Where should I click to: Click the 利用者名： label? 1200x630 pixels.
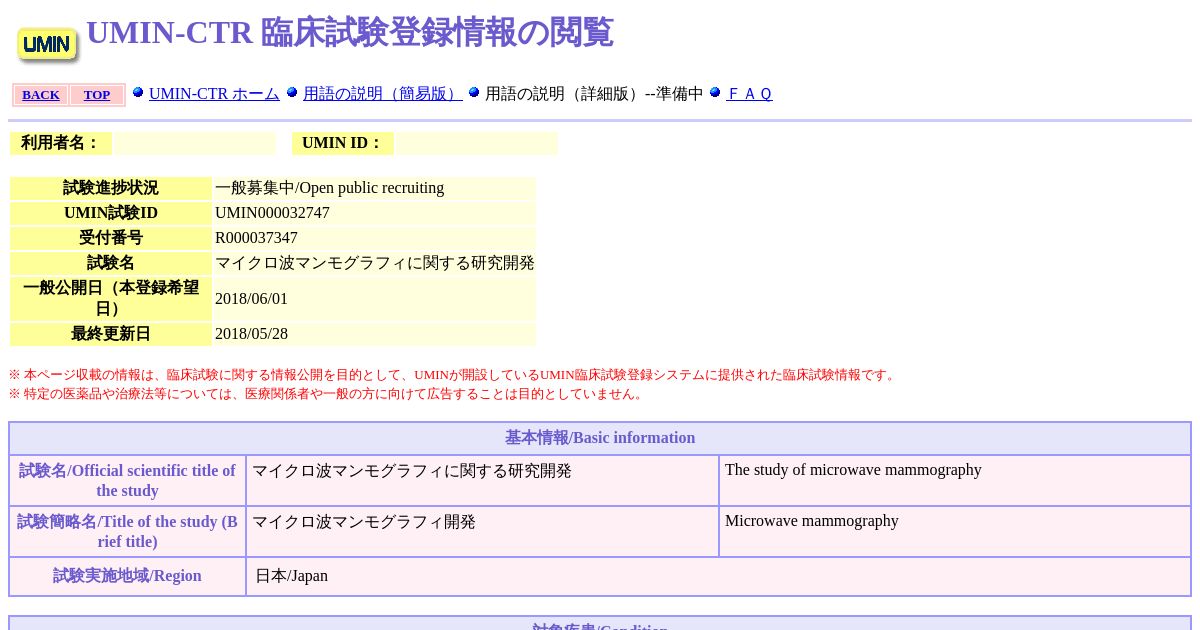61,143
